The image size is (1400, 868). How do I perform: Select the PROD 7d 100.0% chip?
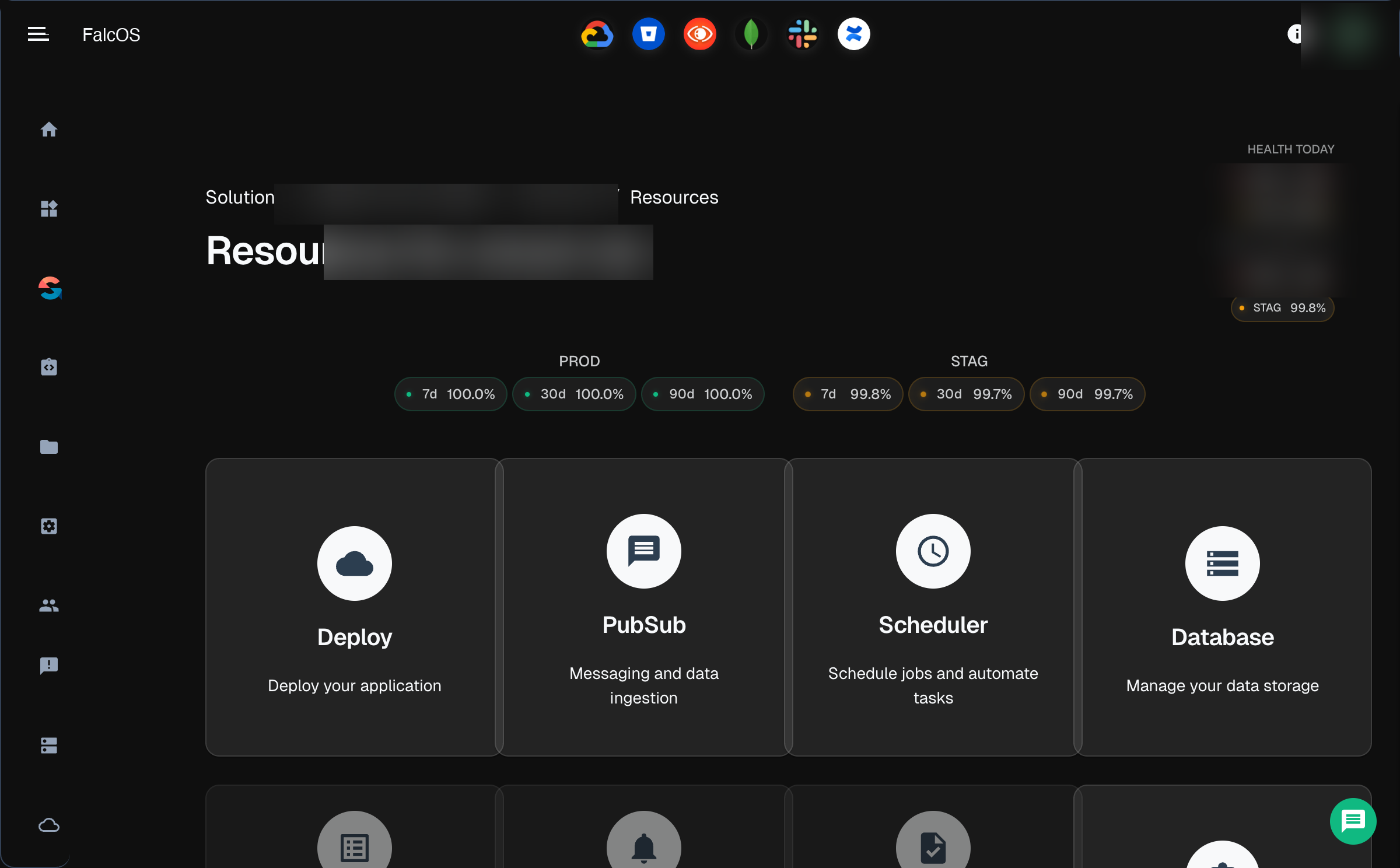(450, 394)
